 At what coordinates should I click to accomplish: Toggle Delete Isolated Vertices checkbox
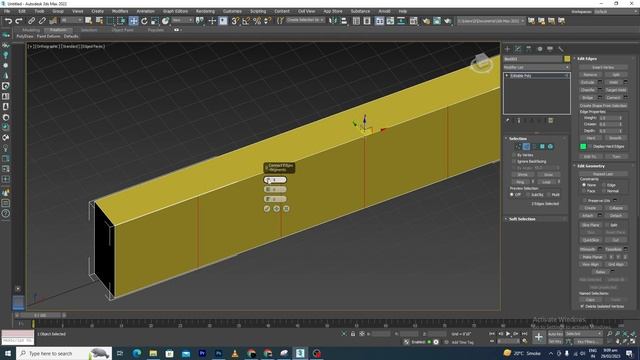coord(582,306)
